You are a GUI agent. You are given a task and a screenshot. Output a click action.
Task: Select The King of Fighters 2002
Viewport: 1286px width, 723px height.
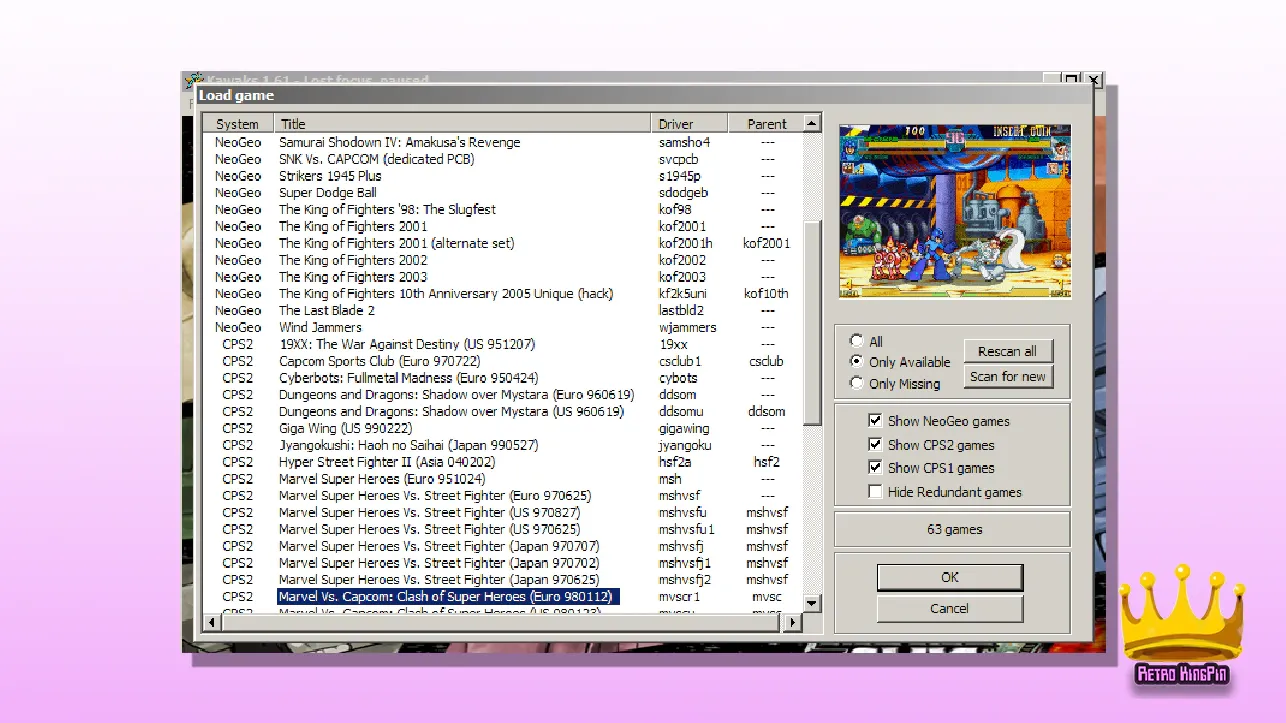(503, 260)
